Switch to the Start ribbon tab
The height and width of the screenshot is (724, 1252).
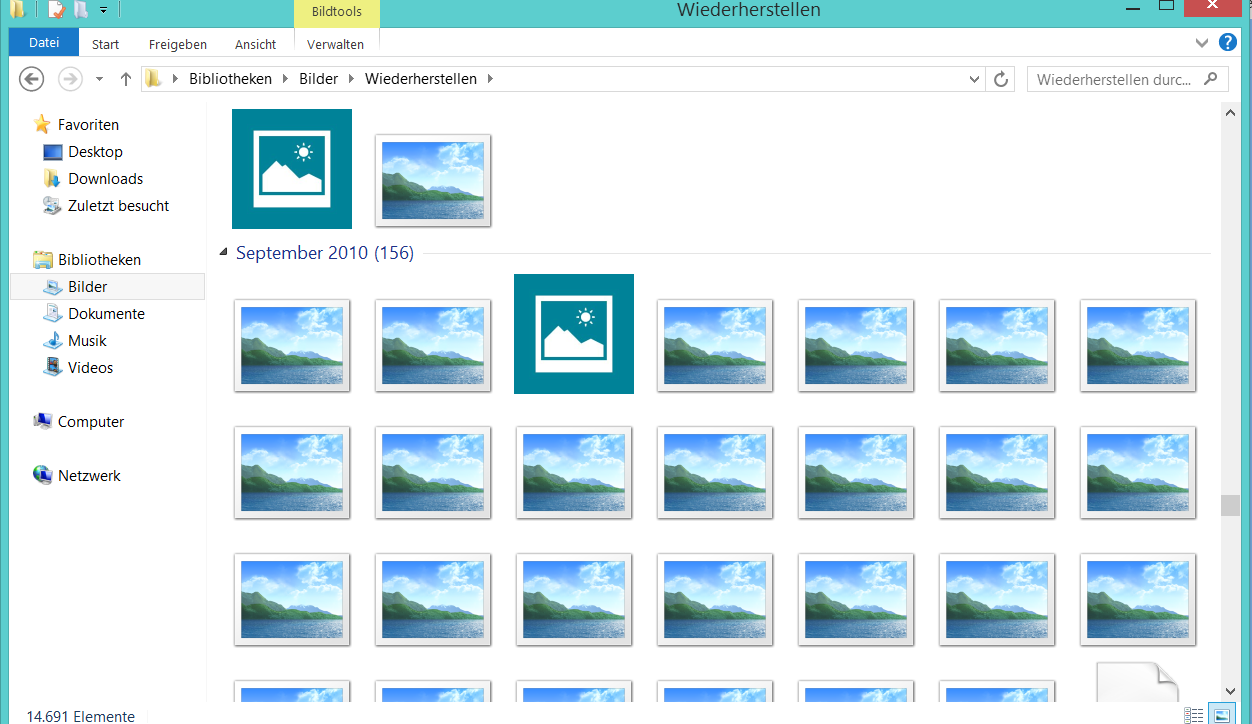coord(105,44)
